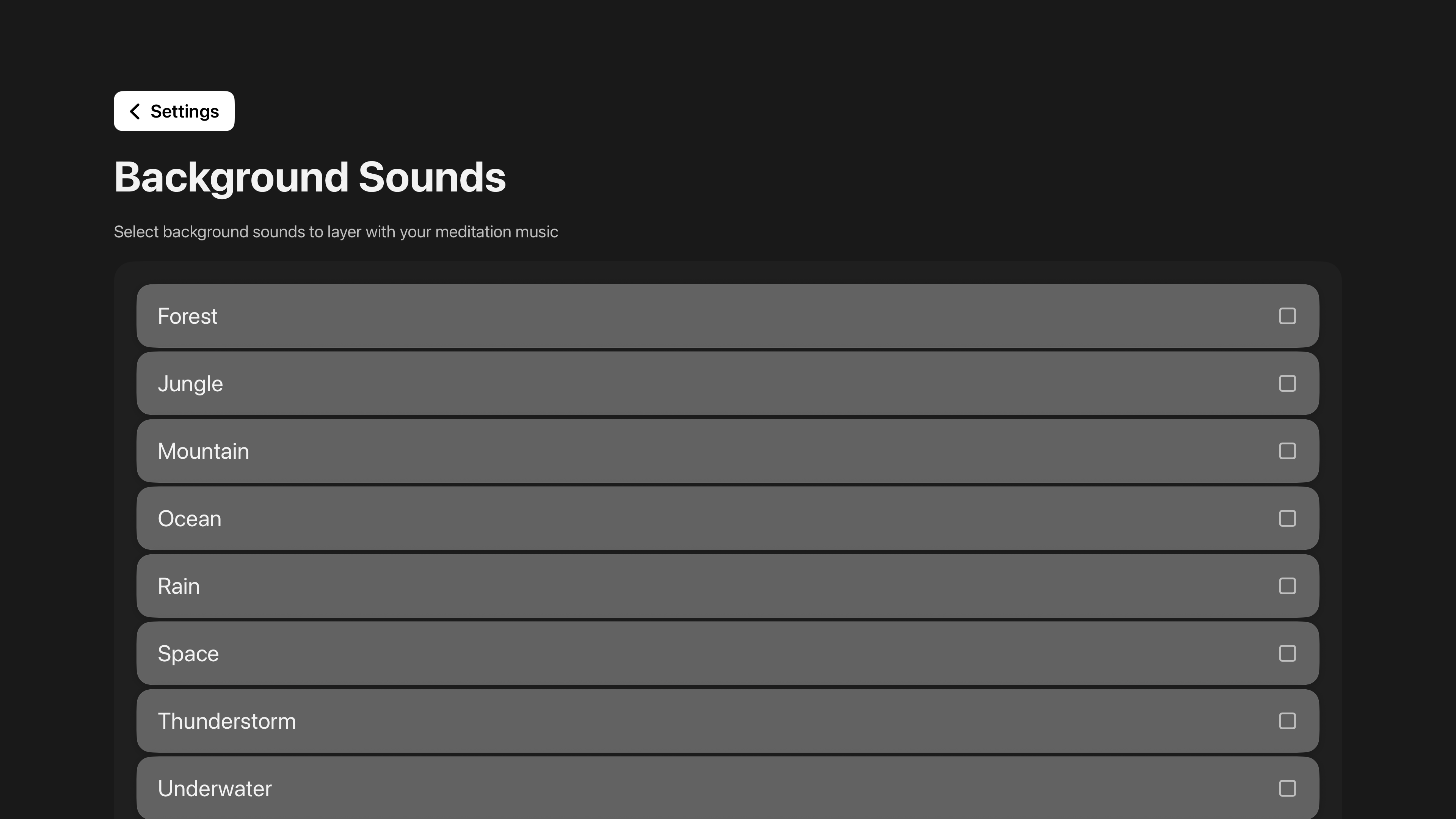
Task: Check the Thunderstorm checkbox
Action: (1287, 721)
